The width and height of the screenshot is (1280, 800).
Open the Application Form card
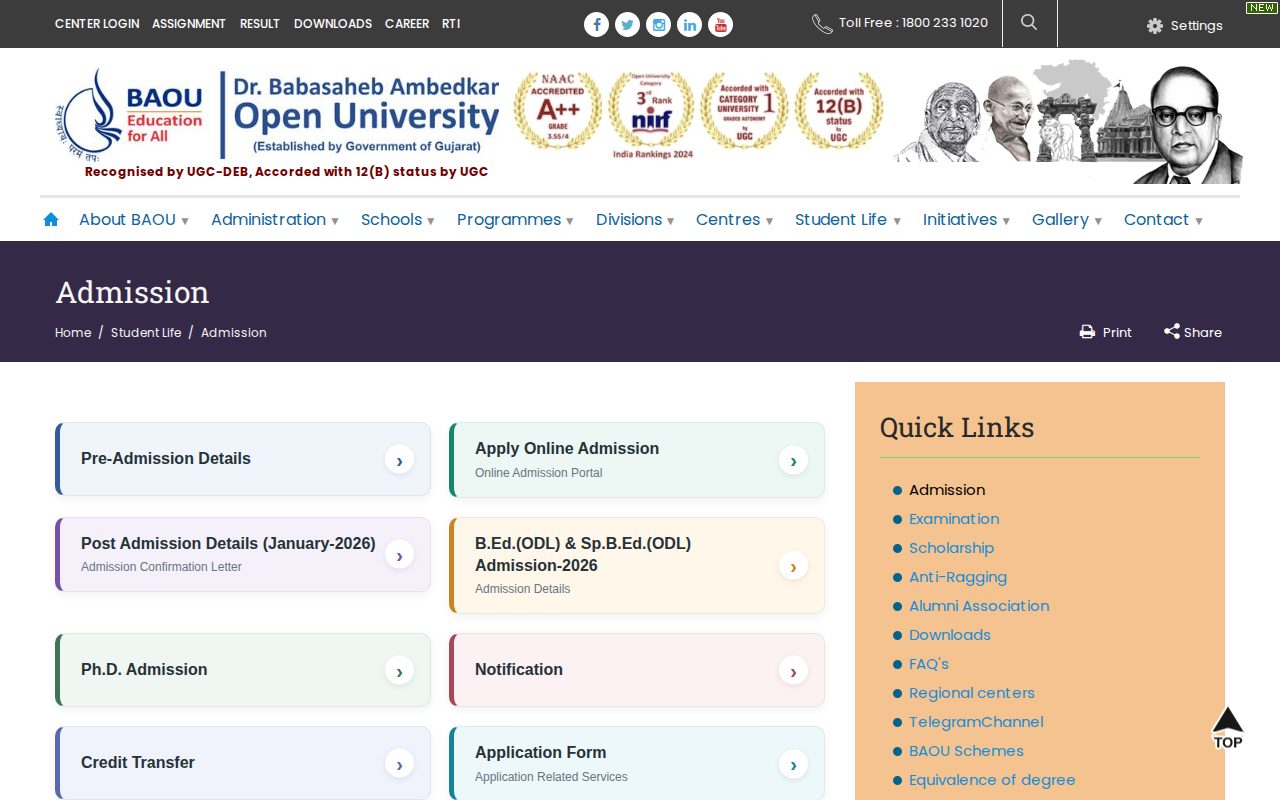point(637,763)
